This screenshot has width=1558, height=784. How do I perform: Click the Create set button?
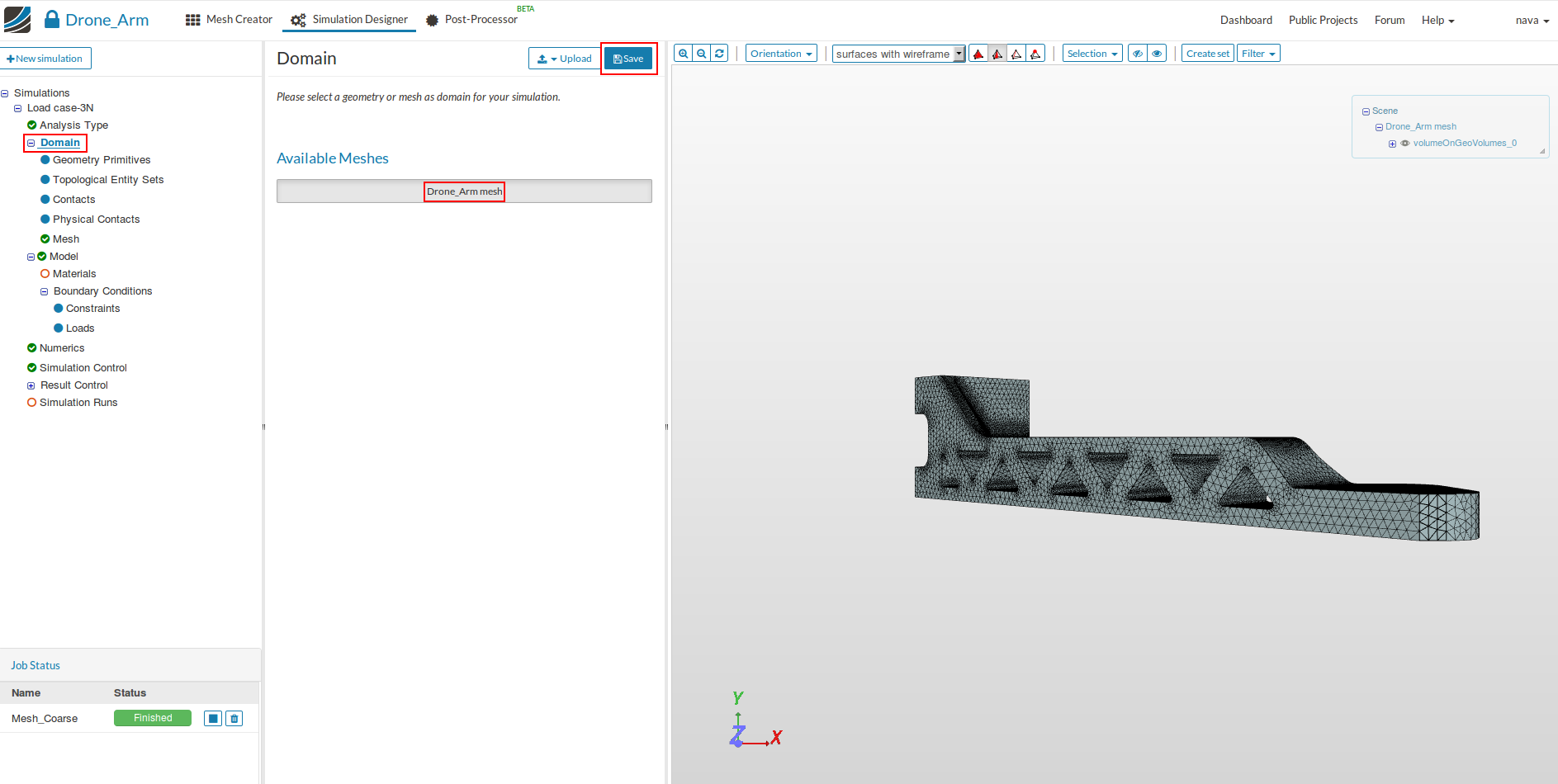(x=1208, y=54)
